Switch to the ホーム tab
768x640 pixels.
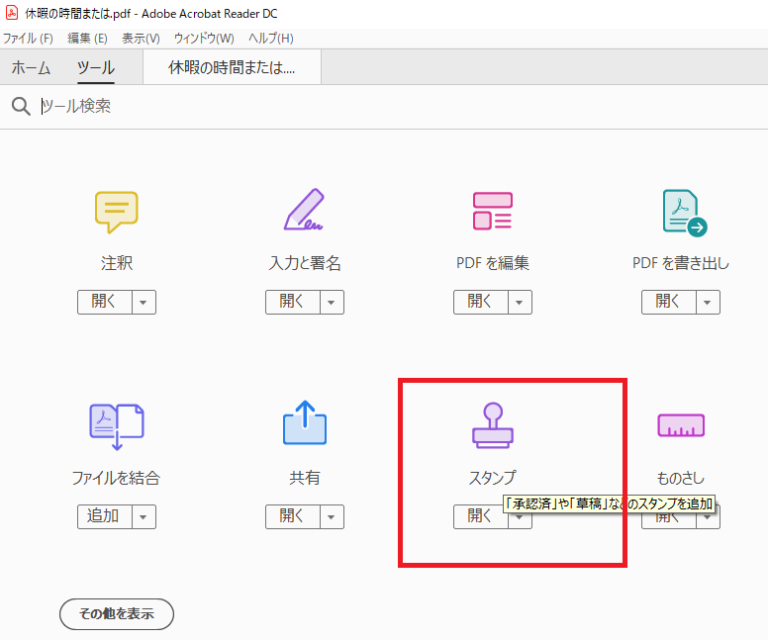click(31, 68)
